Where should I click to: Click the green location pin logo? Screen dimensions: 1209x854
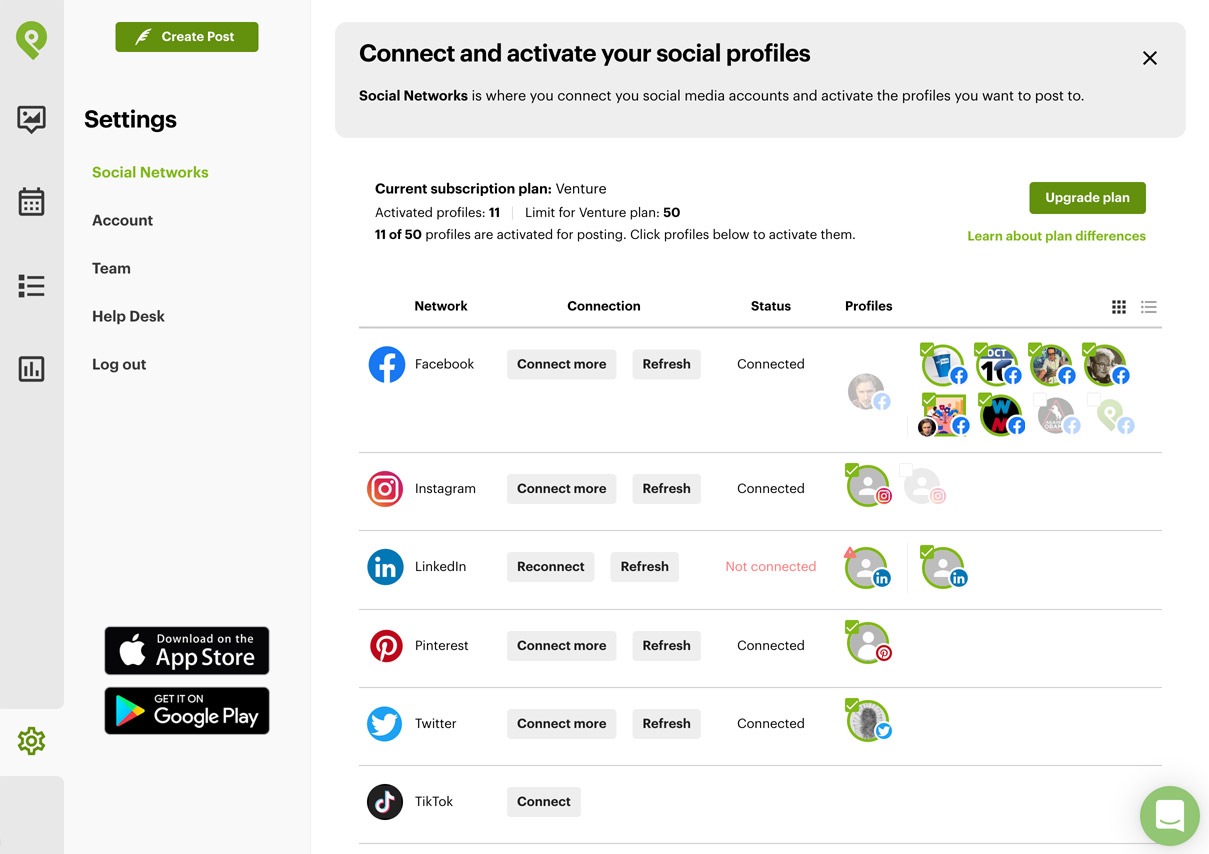point(31,40)
